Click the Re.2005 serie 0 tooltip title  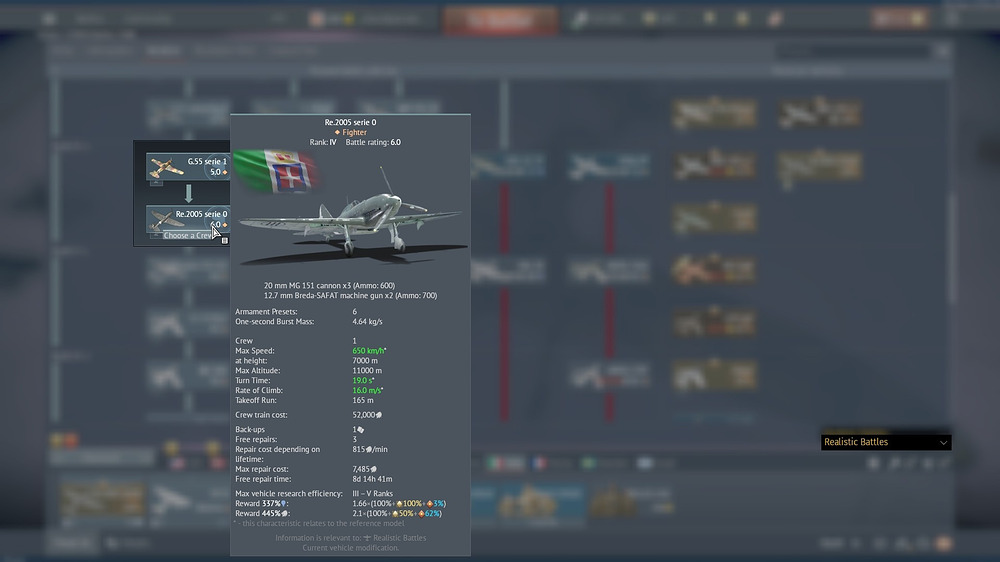coord(351,122)
